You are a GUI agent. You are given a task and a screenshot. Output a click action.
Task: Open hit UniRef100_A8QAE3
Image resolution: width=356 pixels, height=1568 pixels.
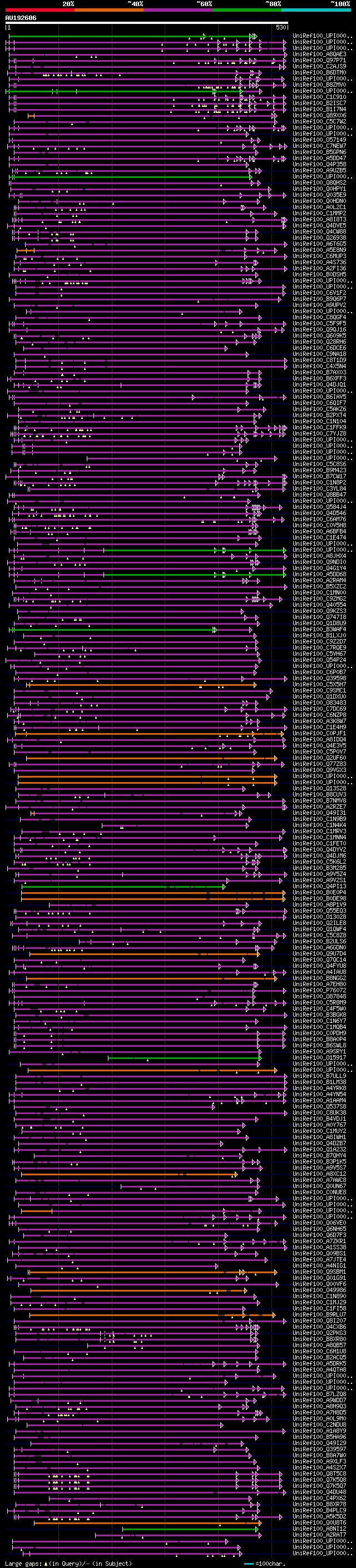click(319, 54)
